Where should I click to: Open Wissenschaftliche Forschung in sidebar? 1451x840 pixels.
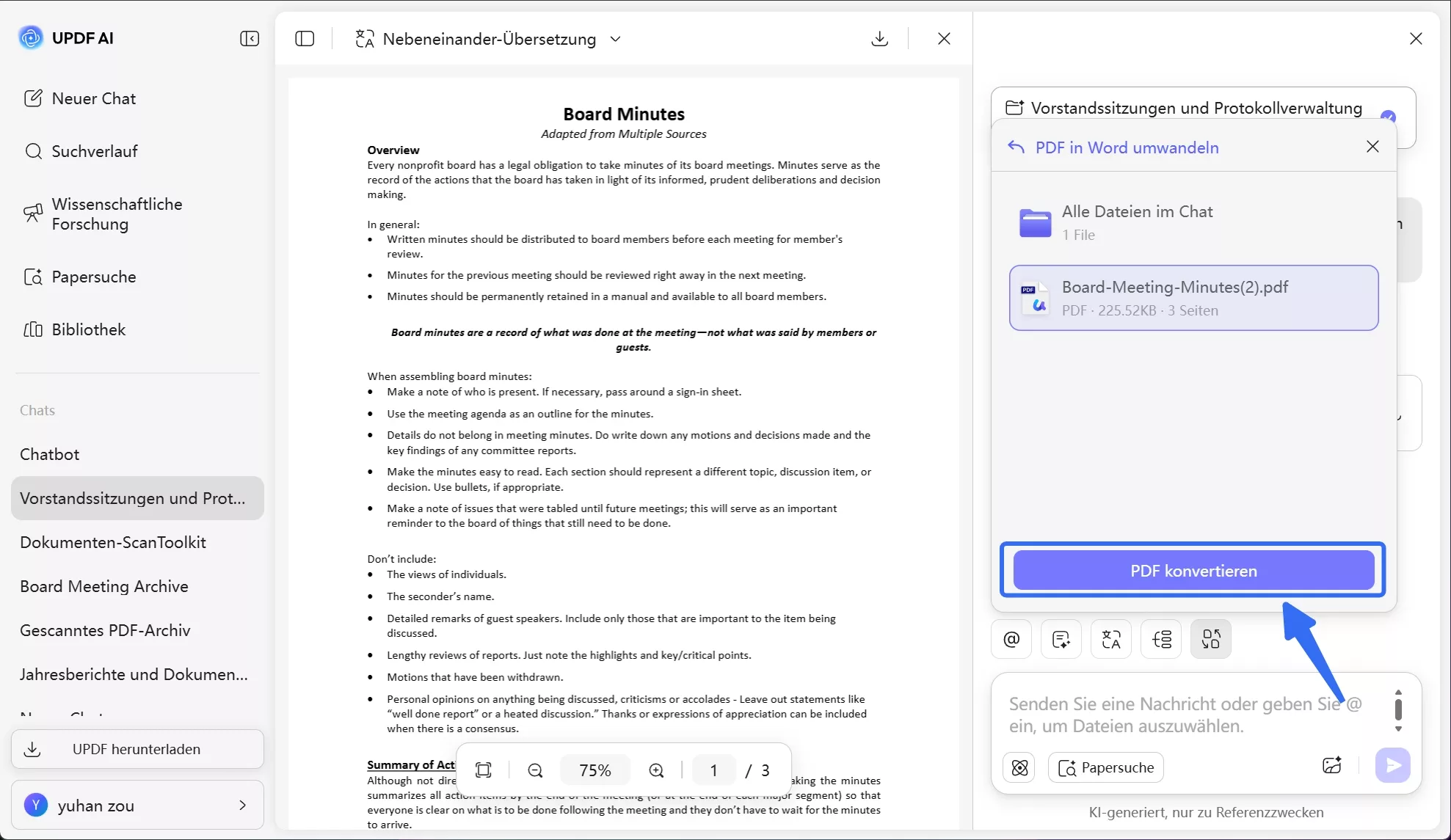pos(116,214)
